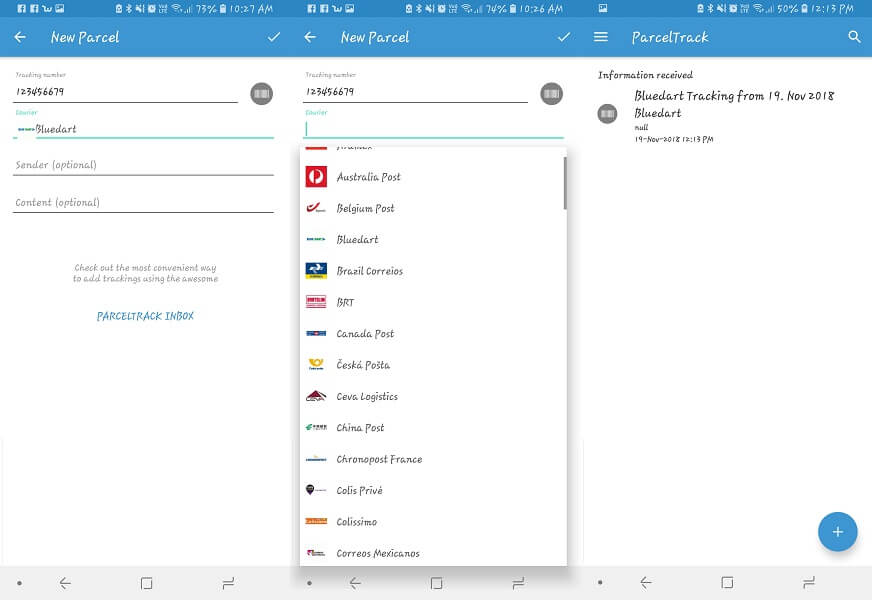Choose Brazil Correios courier
This screenshot has width=872, height=600.
pyautogui.click(x=433, y=271)
